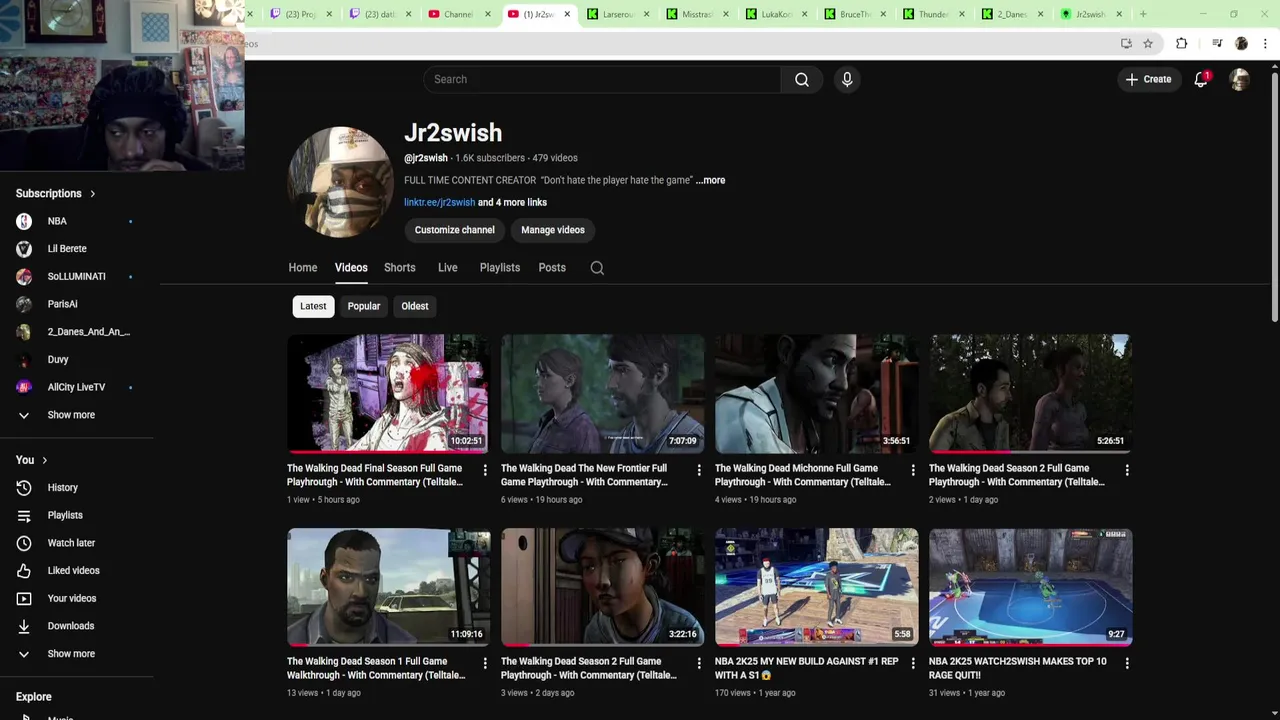Screen dimensions: 1280x720
Task: Switch to the Shorts tab
Action: coord(400,268)
